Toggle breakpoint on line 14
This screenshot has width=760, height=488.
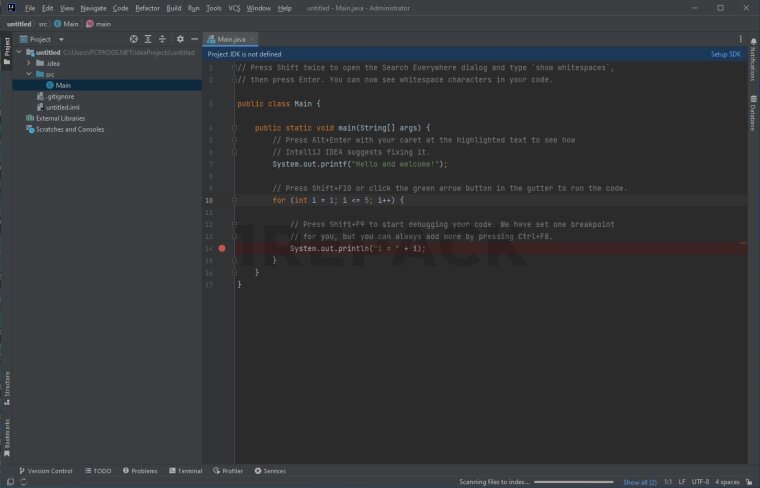(x=222, y=248)
